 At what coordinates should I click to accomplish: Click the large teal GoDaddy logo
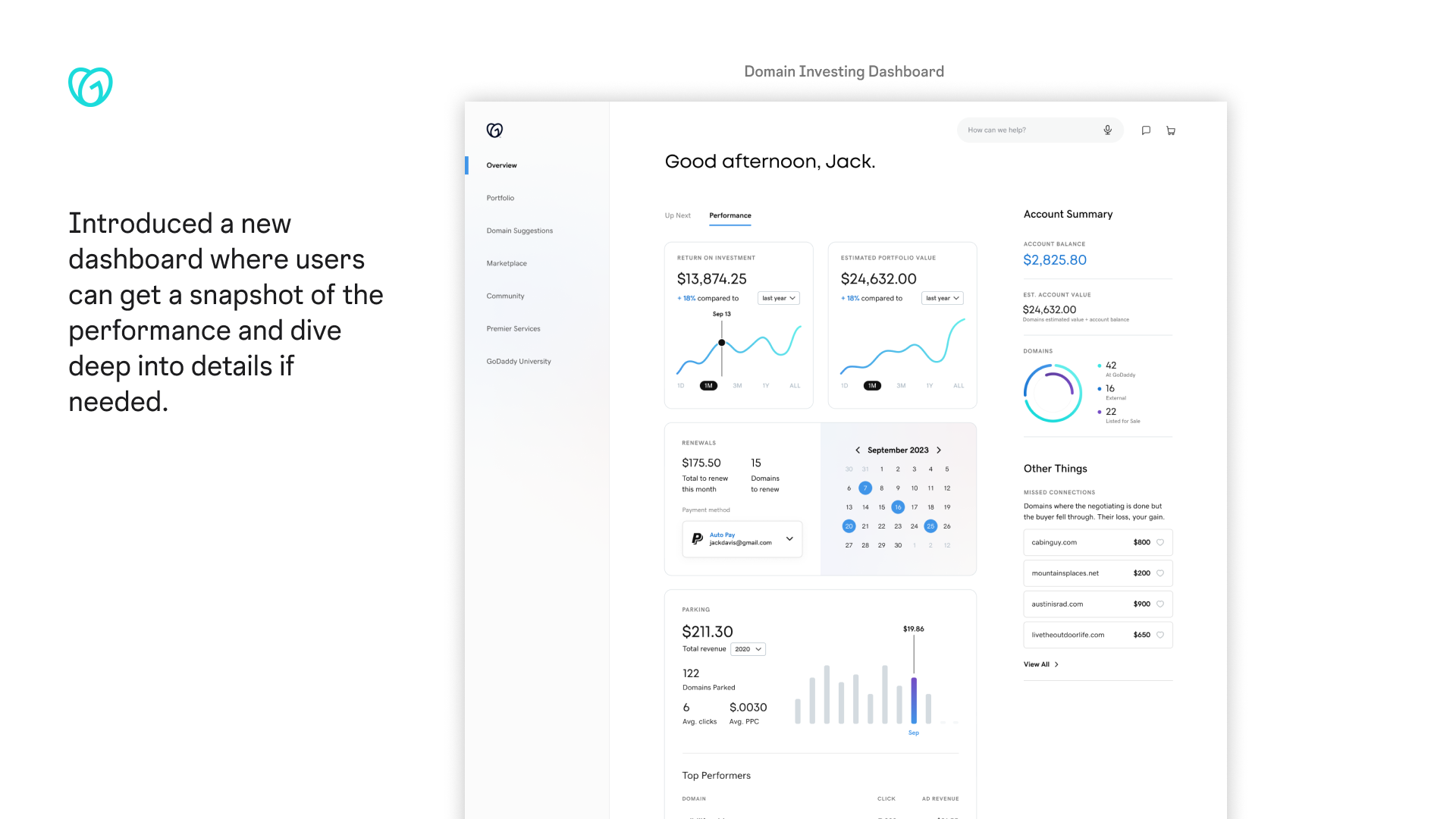[90, 86]
